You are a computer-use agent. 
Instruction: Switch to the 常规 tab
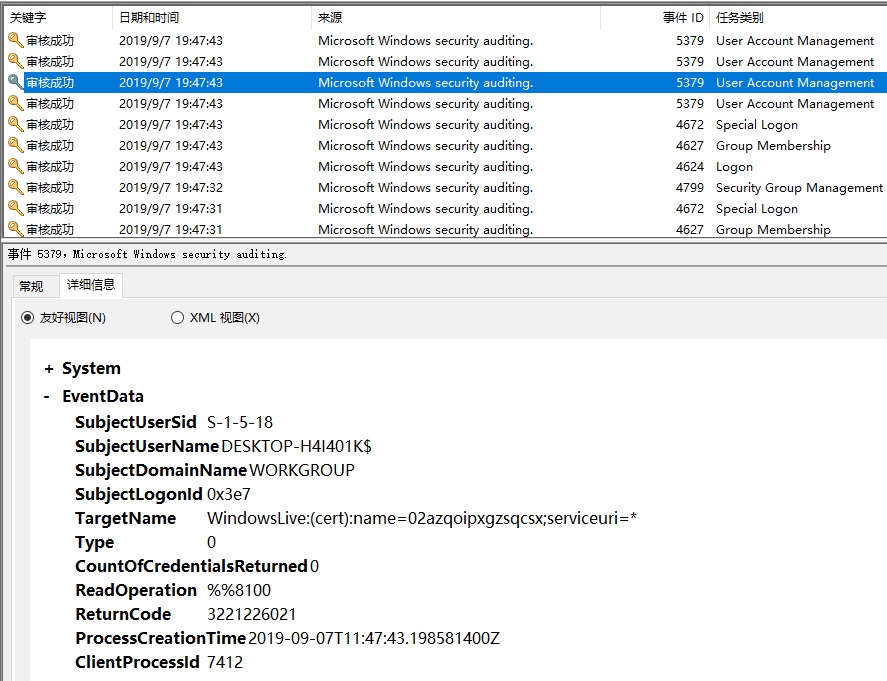[x=31, y=286]
